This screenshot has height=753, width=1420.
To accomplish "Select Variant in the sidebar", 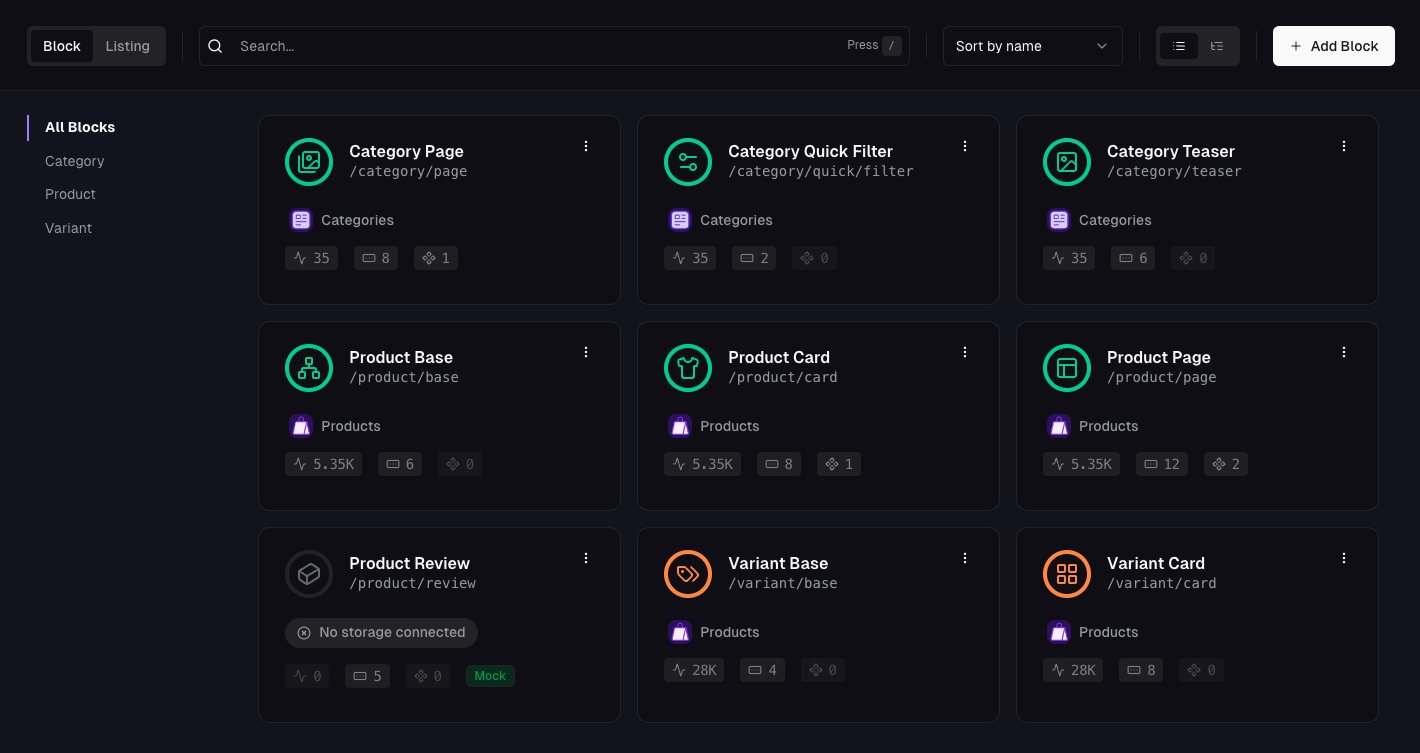I will tap(68, 228).
